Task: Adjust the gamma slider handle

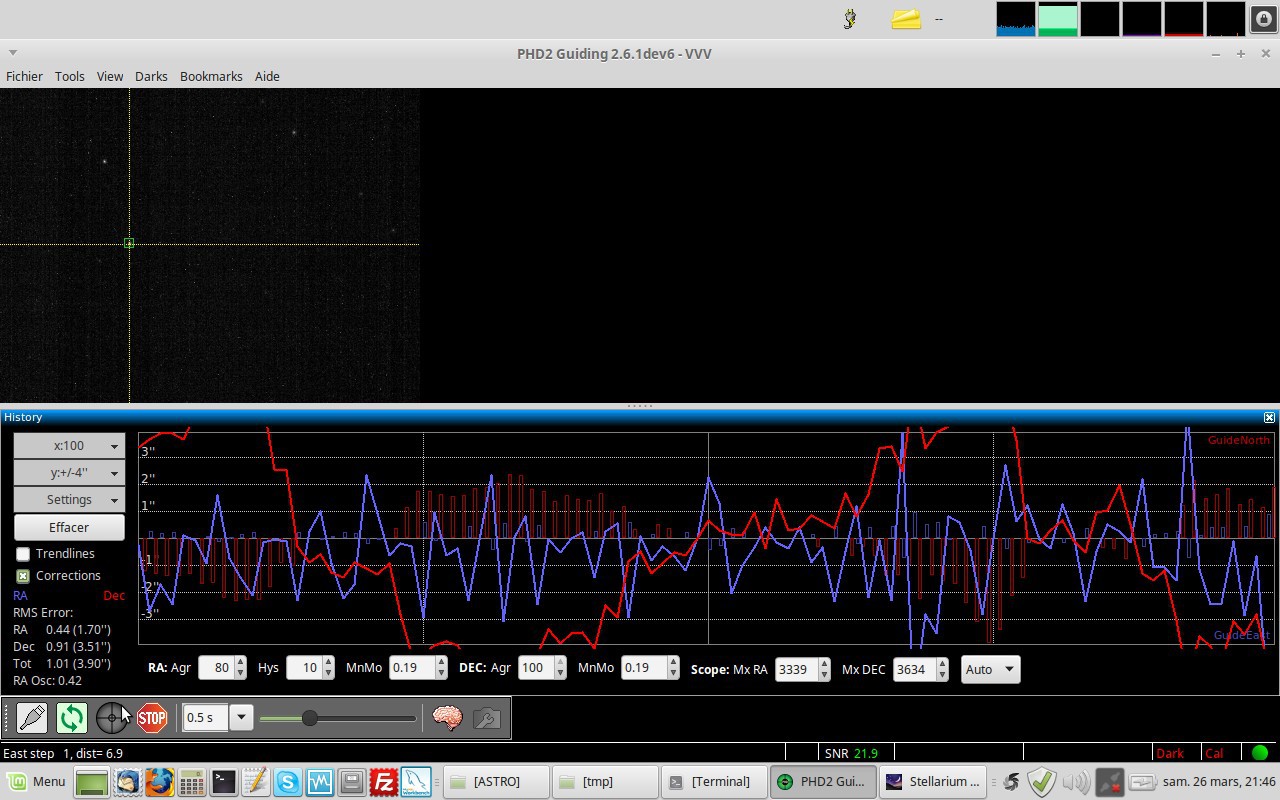Action: [310, 718]
